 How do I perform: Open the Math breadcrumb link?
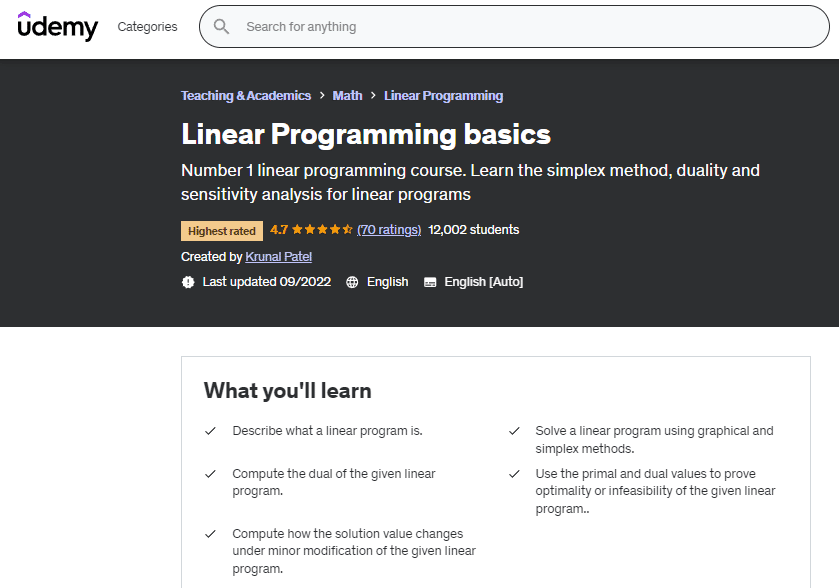pyautogui.click(x=347, y=96)
